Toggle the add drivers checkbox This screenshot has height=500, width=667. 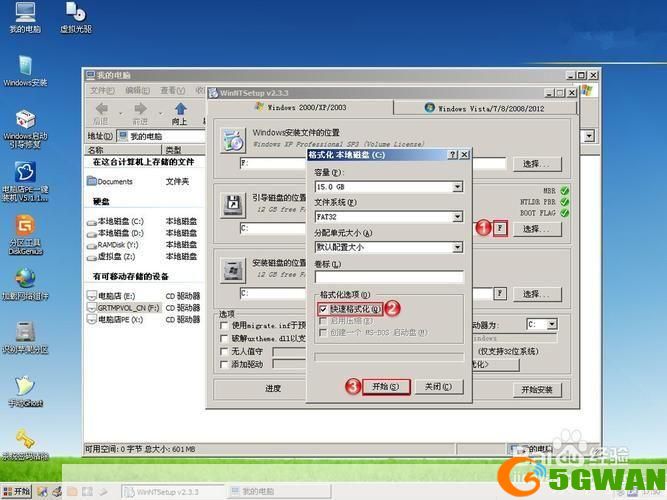click(x=224, y=364)
